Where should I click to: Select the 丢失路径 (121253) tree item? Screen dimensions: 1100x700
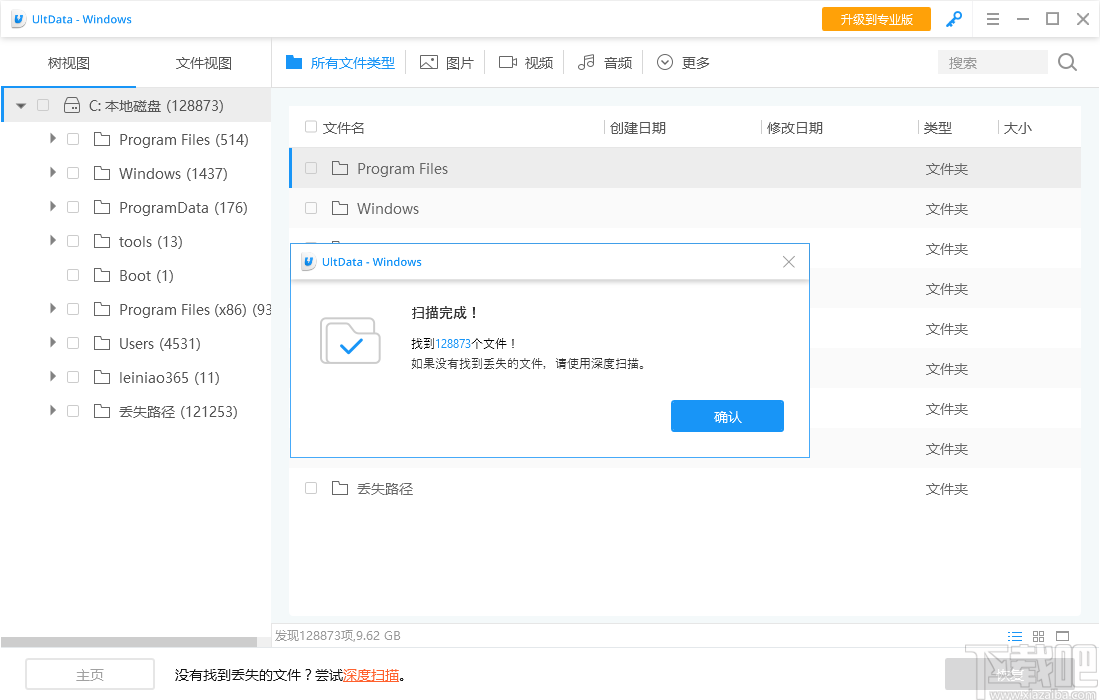click(x=178, y=412)
